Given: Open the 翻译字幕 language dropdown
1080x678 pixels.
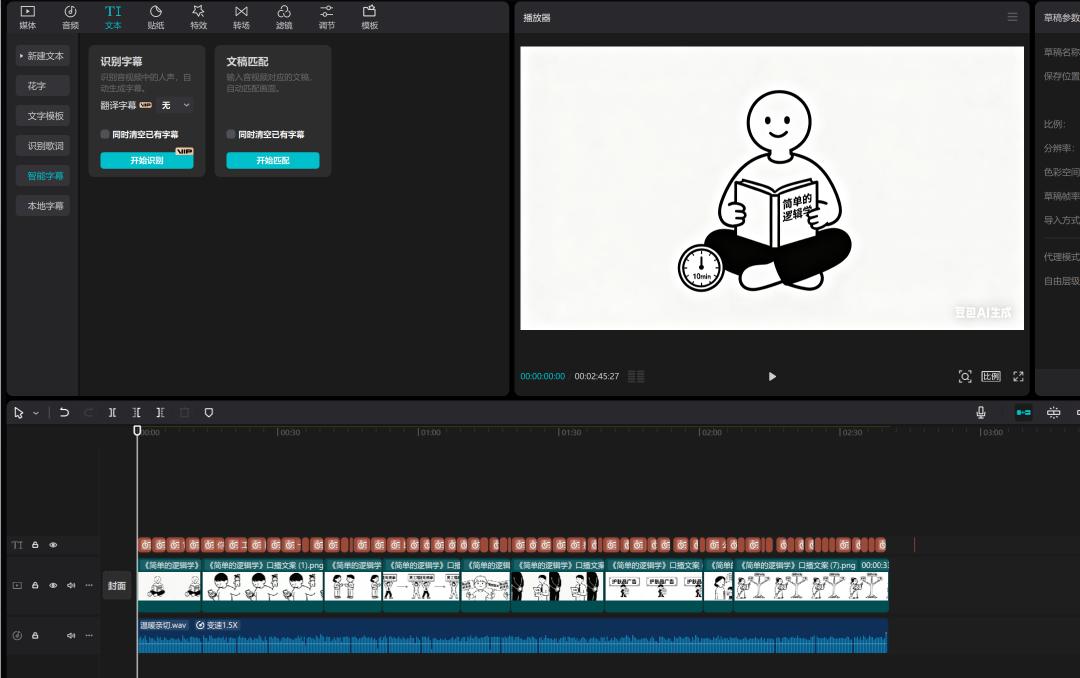Looking at the screenshot, I should pyautogui.click(x=175, y=105).
